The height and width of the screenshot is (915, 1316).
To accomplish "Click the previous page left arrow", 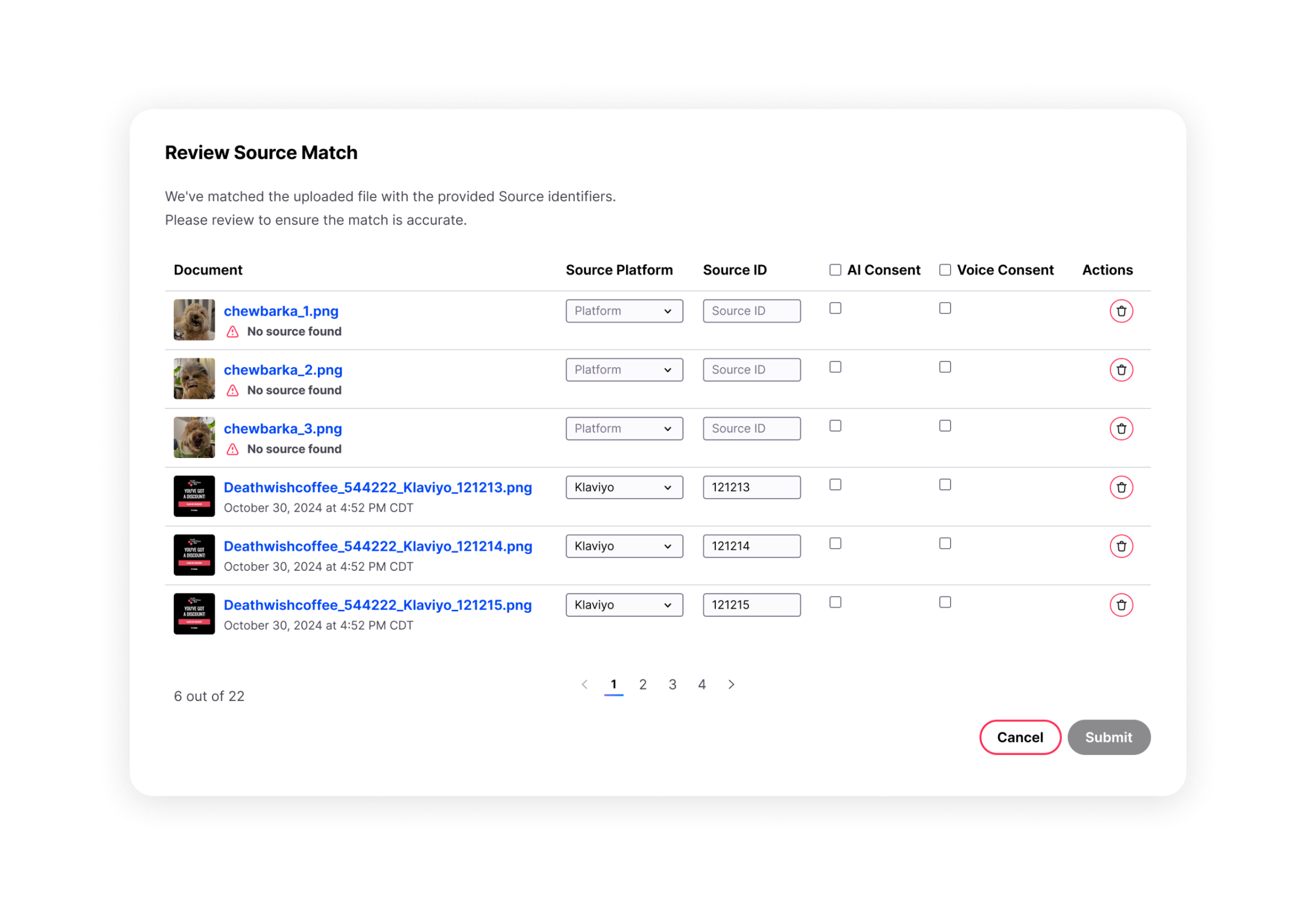I will pos(584,684).
